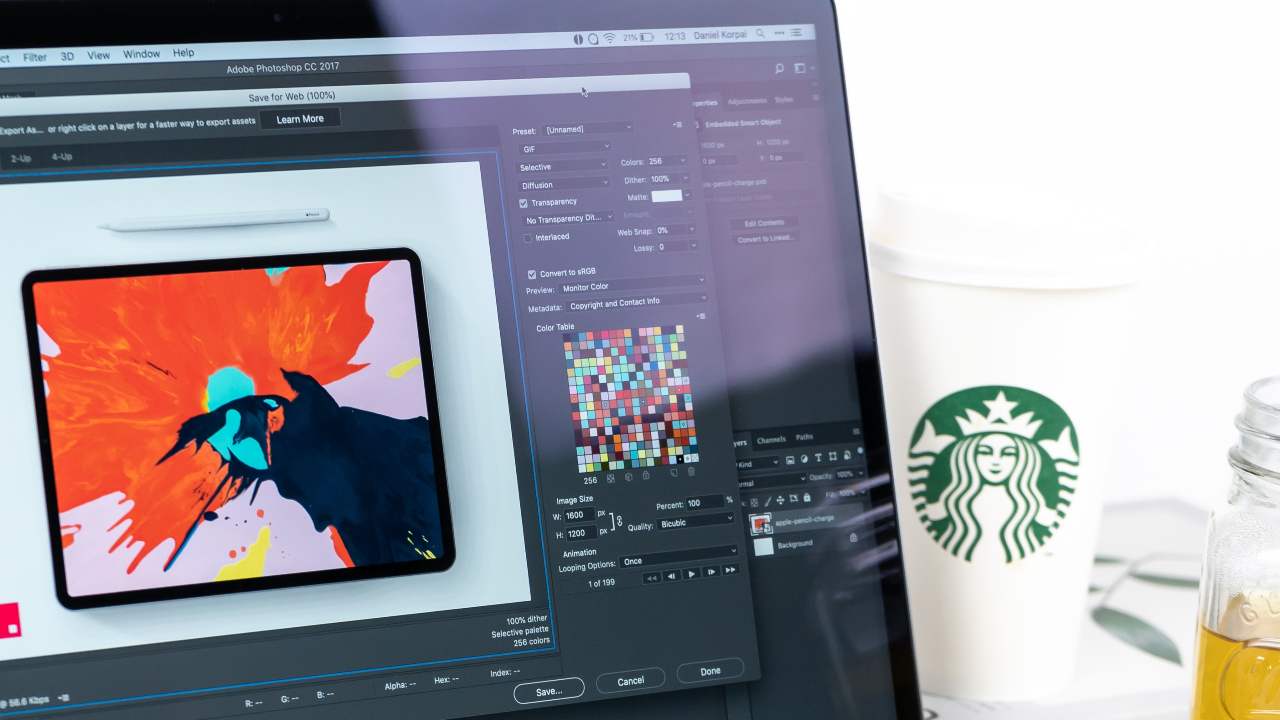Image resolution: width=1280 pixels, height=720 pixels.
Task: Click the web-shift cube icon under Color Table
Action: (x=628, y=477)
